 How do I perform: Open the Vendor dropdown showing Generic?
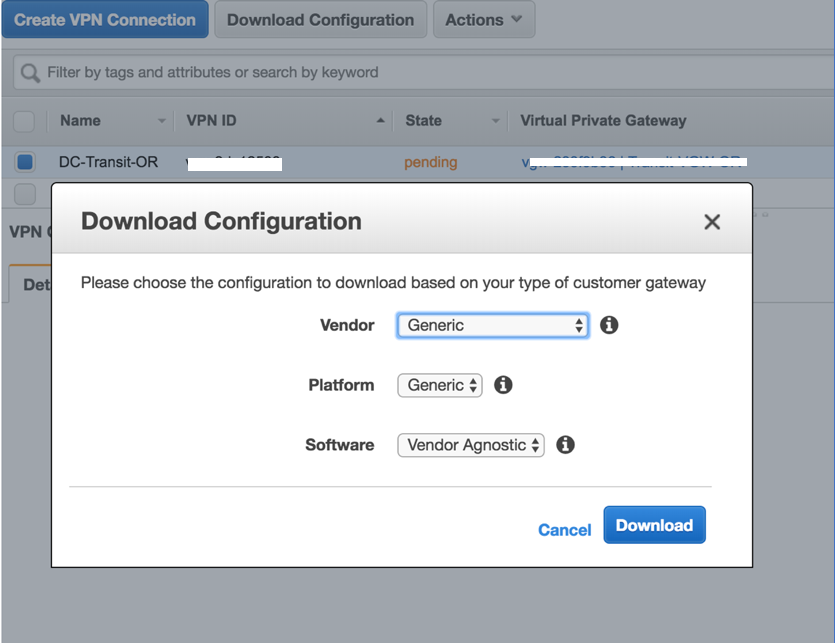click(x=492, y=325)
